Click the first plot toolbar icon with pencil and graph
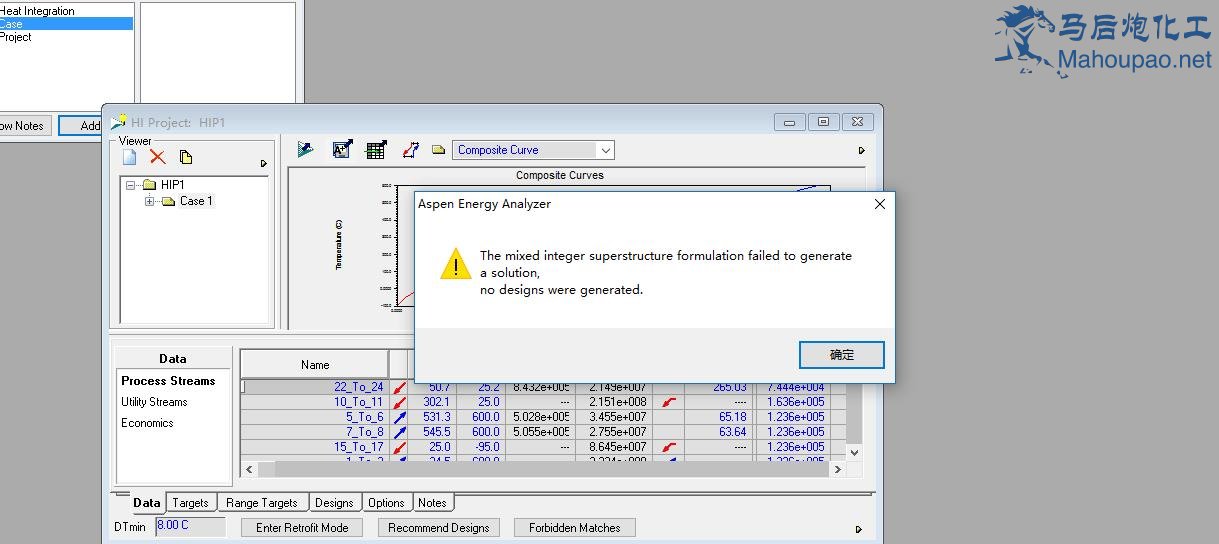 (307, 150)
